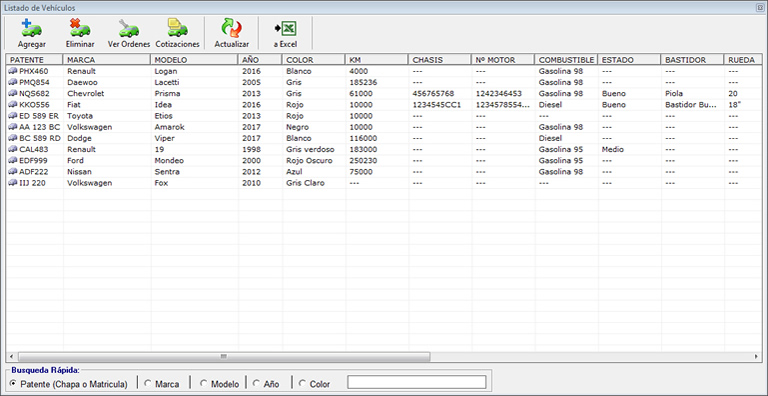The width and height of the screenshot is (768, 396).
Task: Click car icon beside EDF999
Action: (x=13, y=161)
